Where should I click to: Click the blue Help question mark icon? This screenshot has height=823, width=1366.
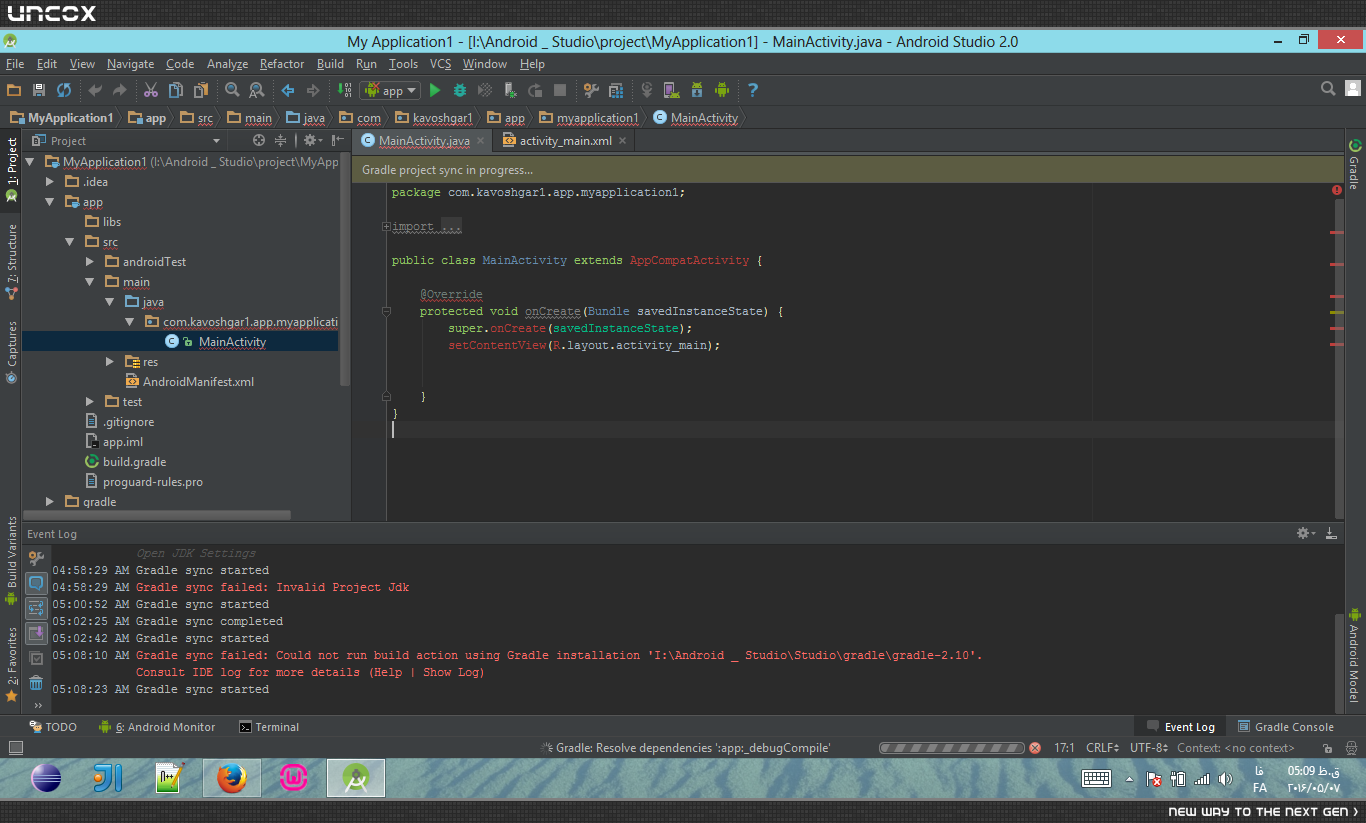pyautogui.click(x=753, y=90)
